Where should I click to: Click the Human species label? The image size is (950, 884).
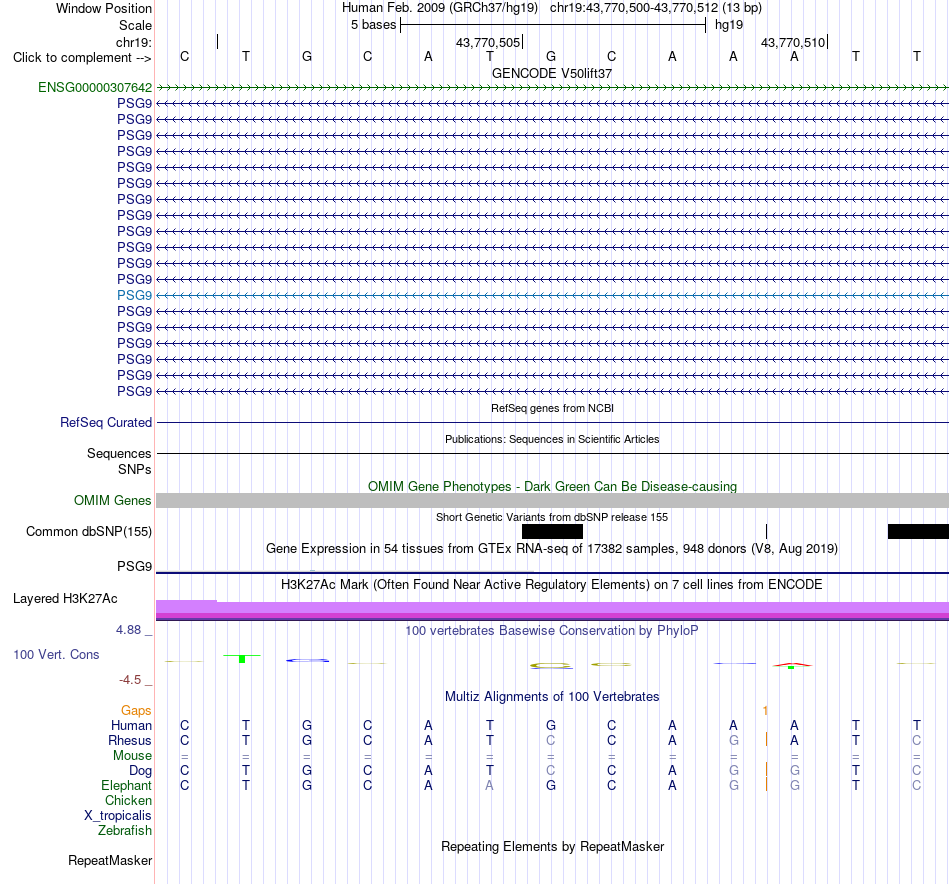(x=131, y=725)
